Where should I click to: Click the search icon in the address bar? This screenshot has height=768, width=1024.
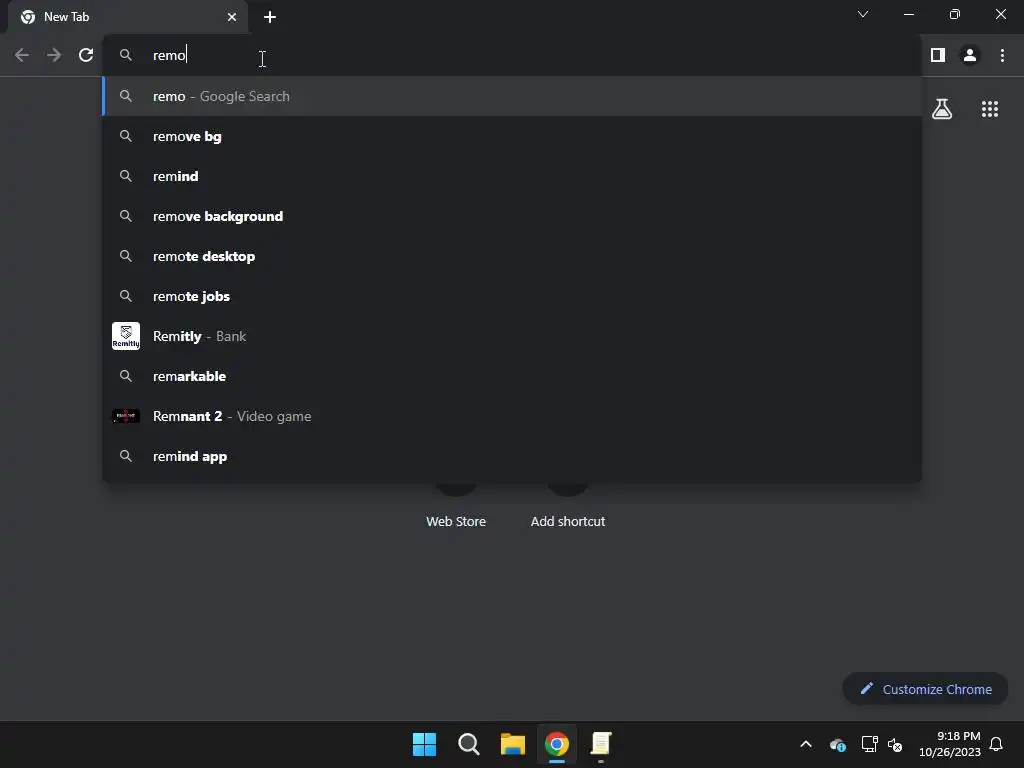(126, 56)
